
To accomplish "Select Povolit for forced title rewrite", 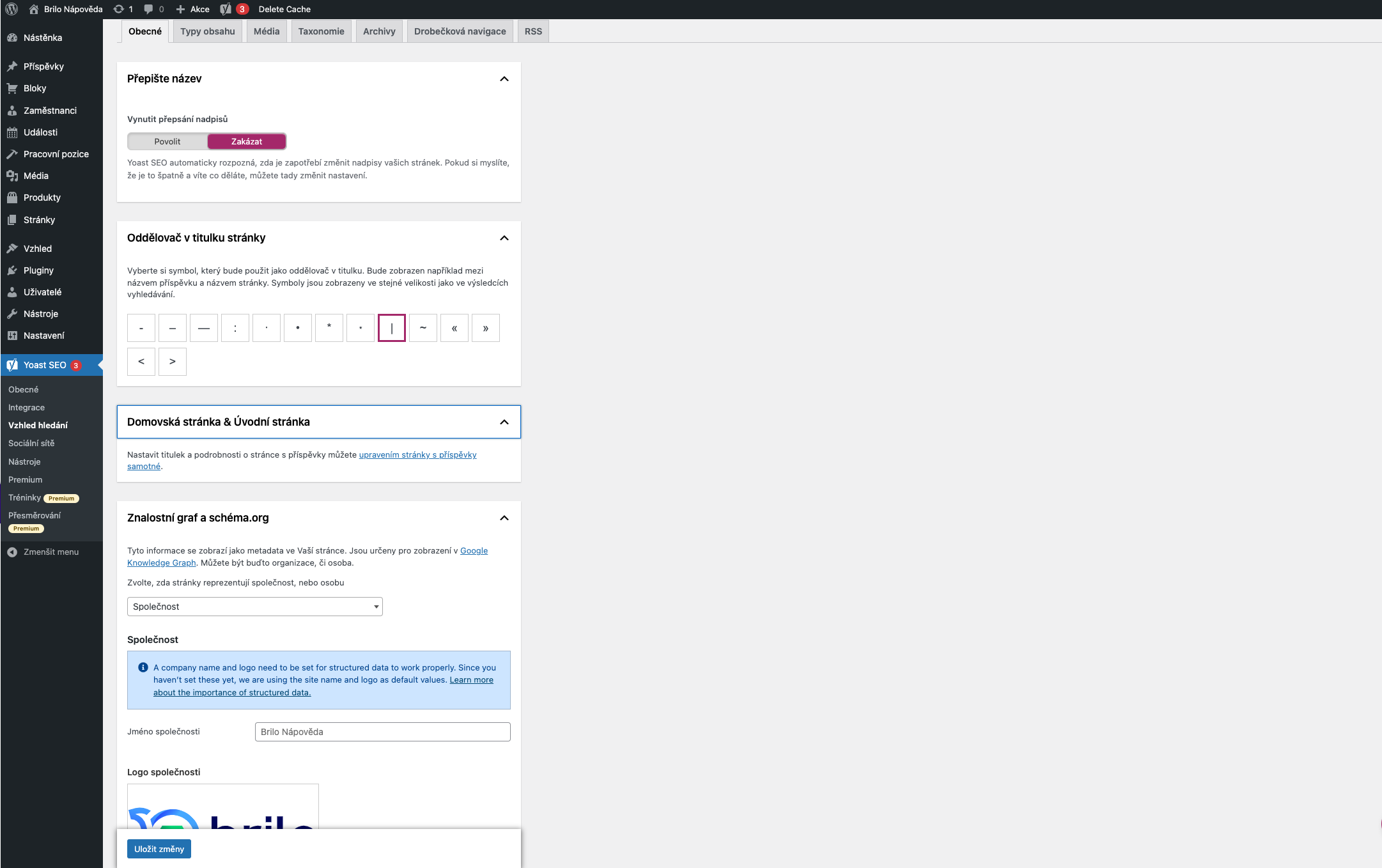I will [x=167, y=141].
